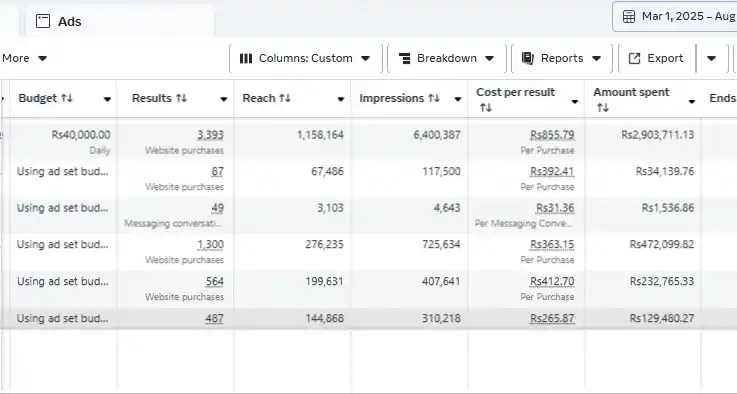Viewport: 737px width, 394px height.
Task: Click the 564 results link
Action: [215, 282]
